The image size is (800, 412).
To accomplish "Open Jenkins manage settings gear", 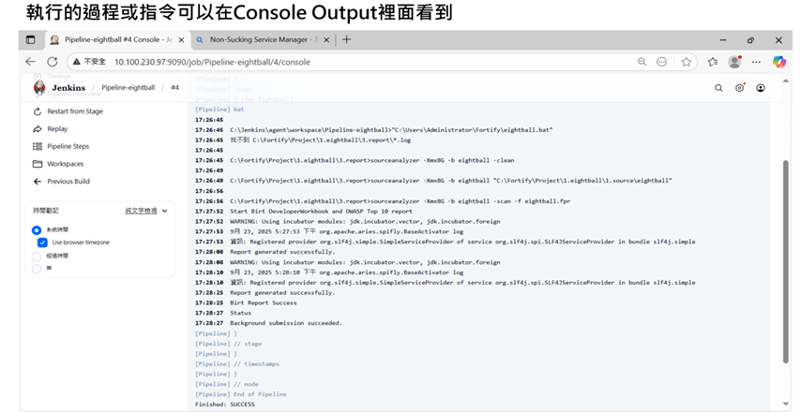I will point(739,88).
